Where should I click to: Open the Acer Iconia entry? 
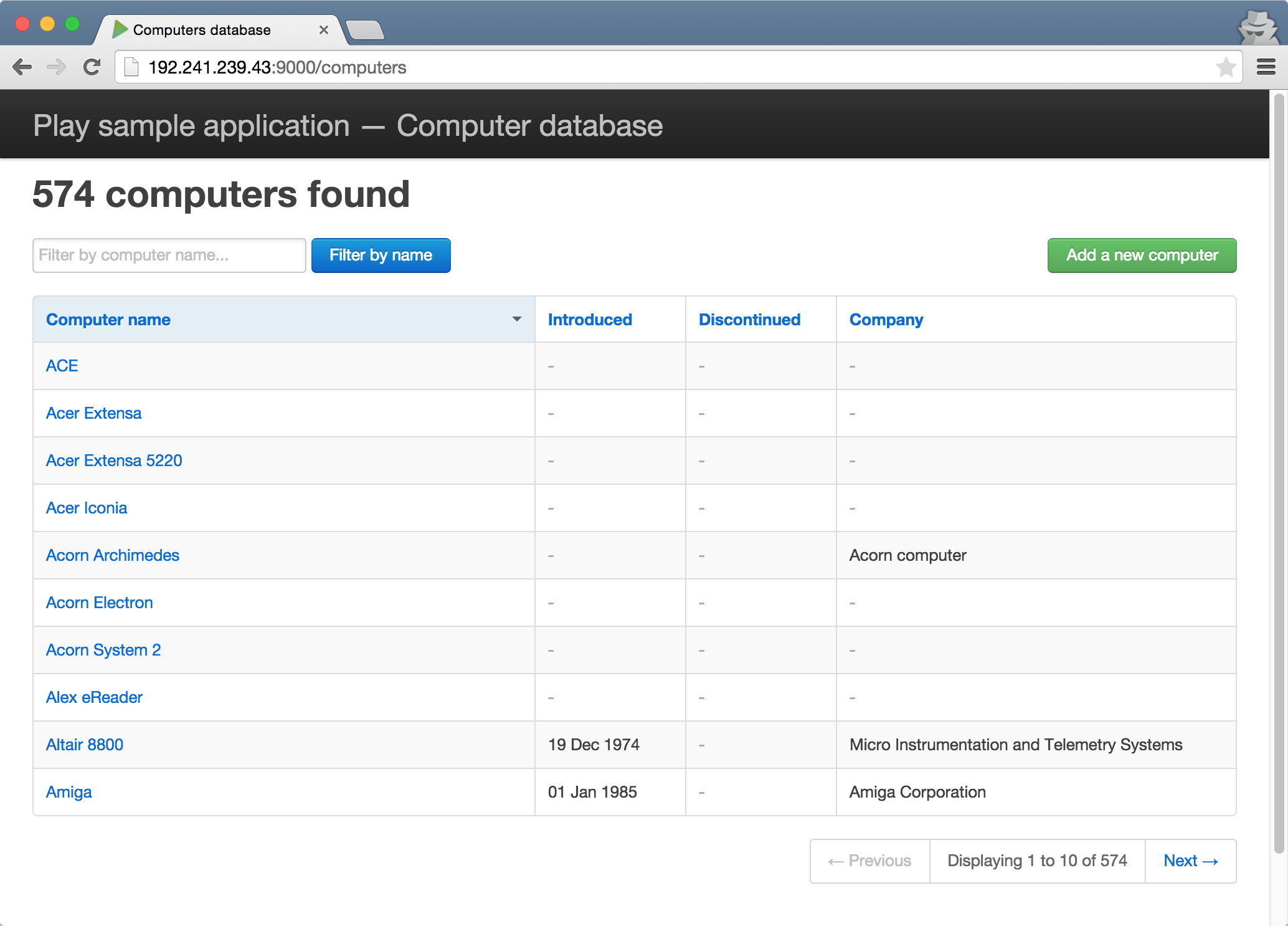coord(87,508)
